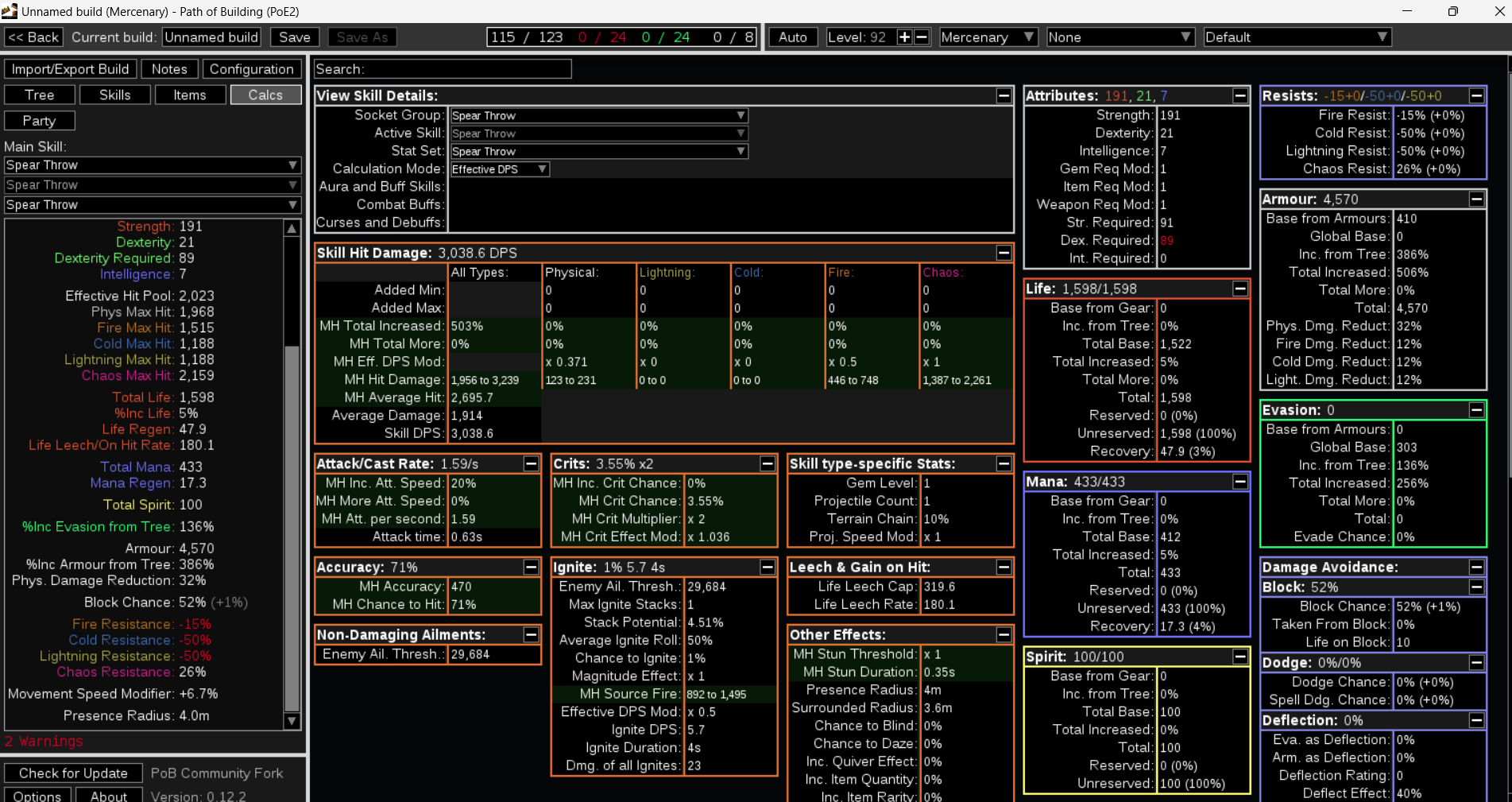Click the stats list scrollbar thumb
The width and height of the screenshot is (1512, 802).
[292, 529]
